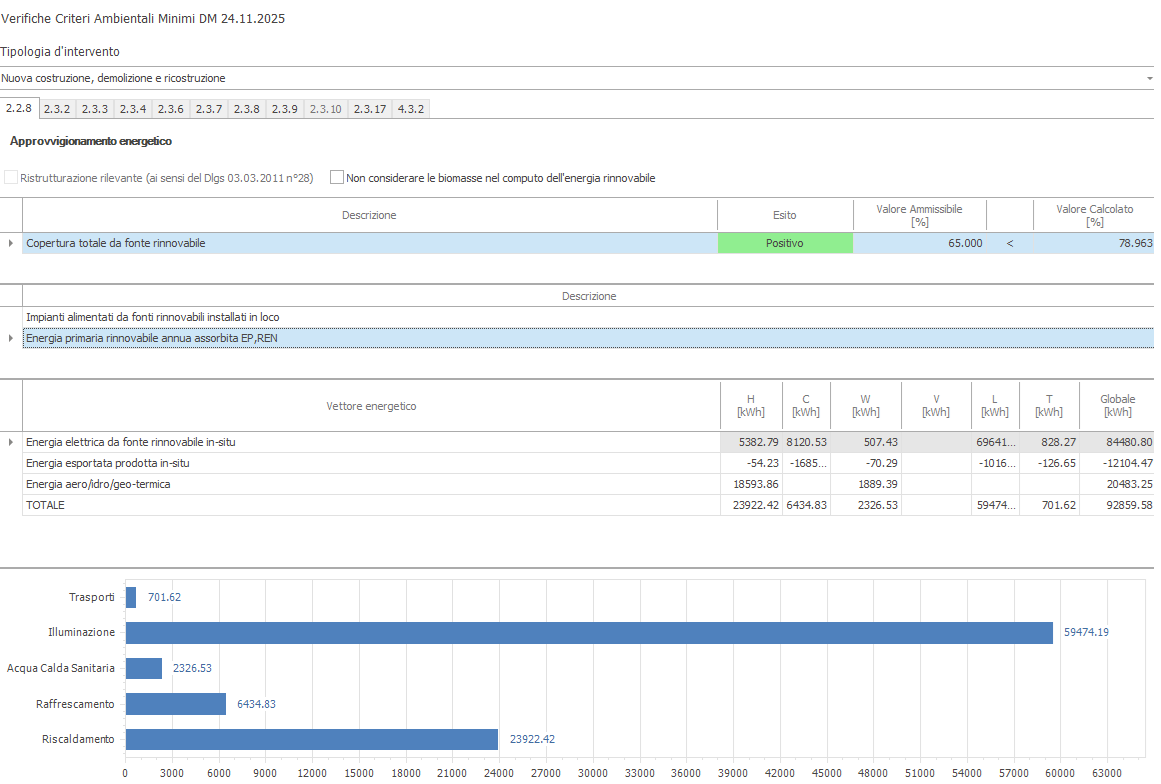Switch to the 2.3.2 tab

[57, 109]
